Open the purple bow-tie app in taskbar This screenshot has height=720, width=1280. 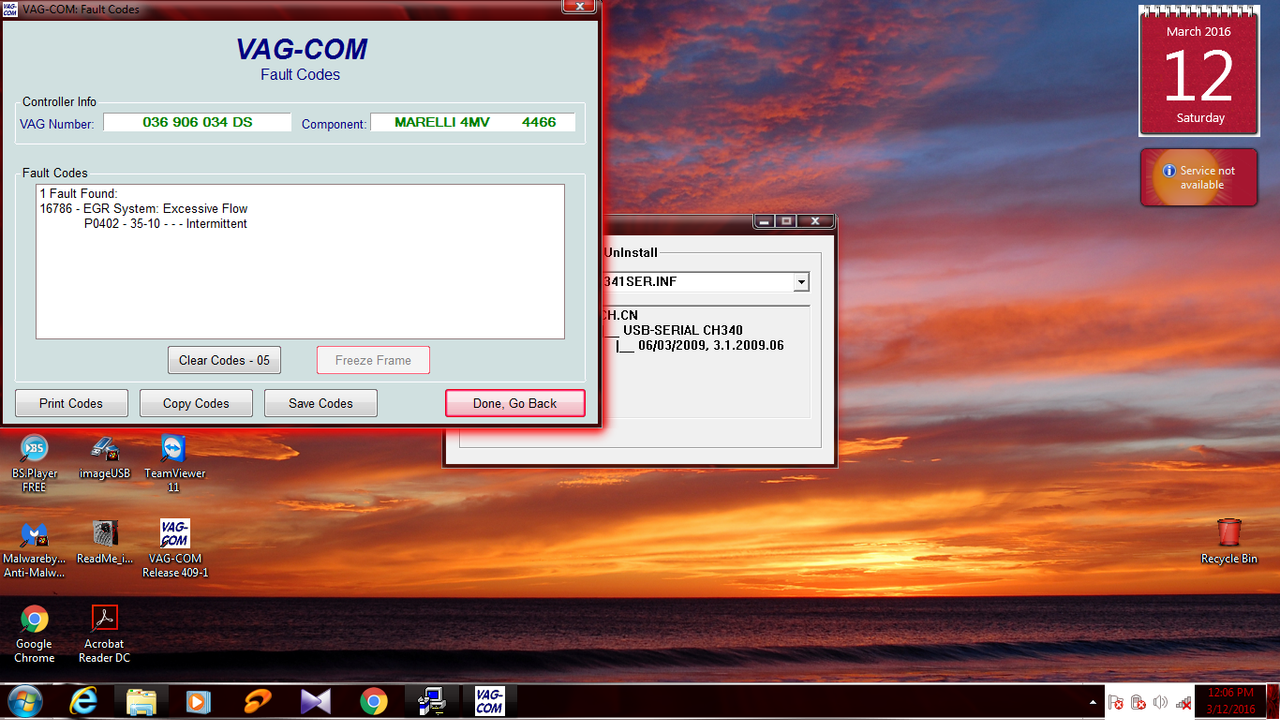tap(315, 702)
